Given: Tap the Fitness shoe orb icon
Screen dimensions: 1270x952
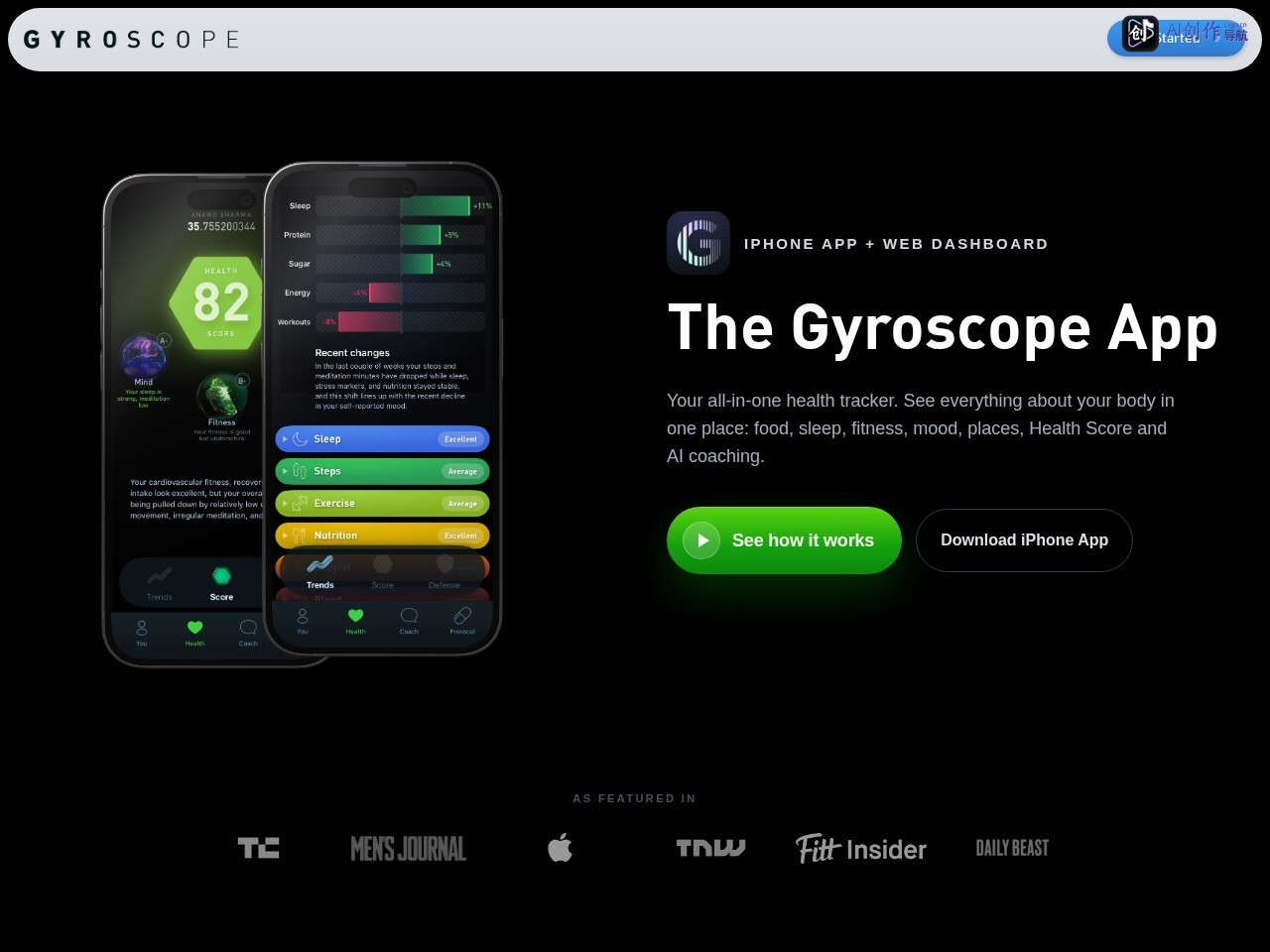Looking at the screenshot, I should pos(220,395).
